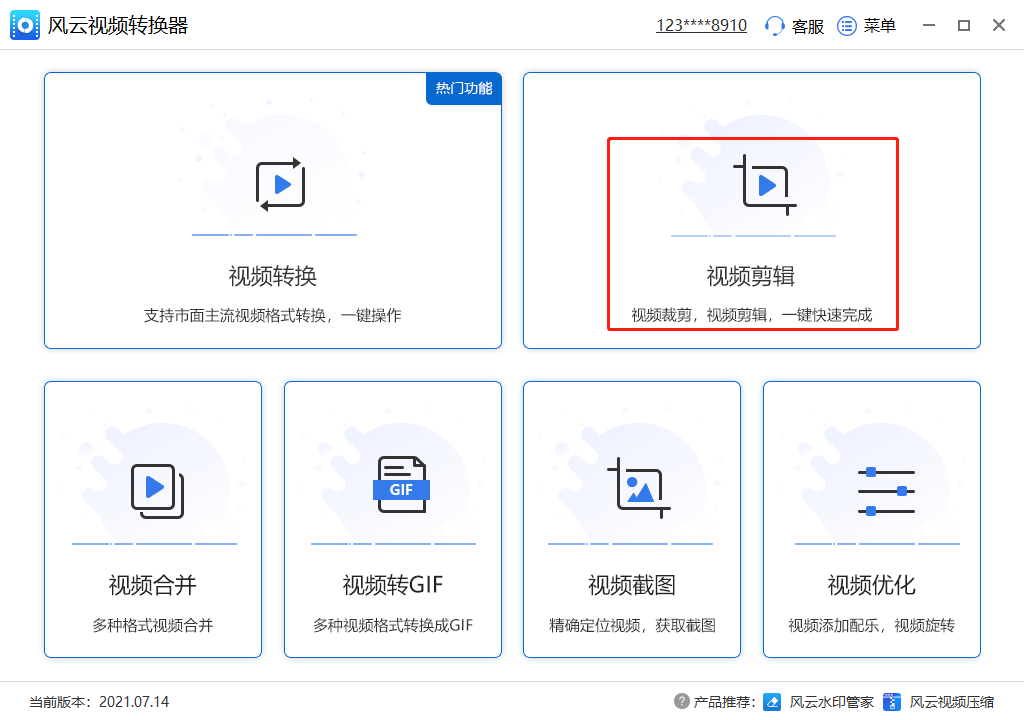
Task: Open the 菜单 menu
Action: [x=879, y=26]
